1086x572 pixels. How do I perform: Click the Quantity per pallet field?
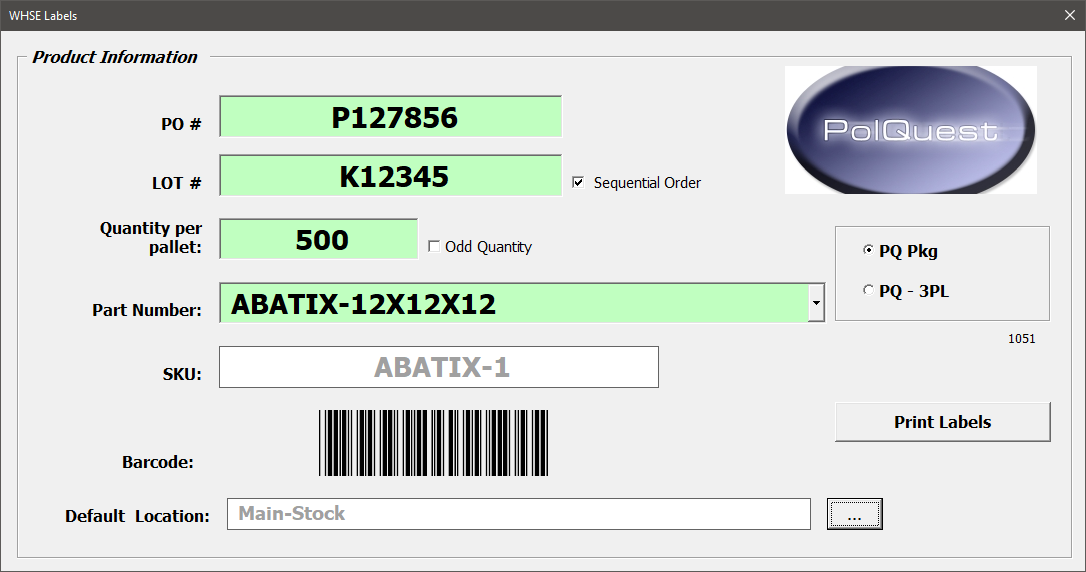click(319, 240)
